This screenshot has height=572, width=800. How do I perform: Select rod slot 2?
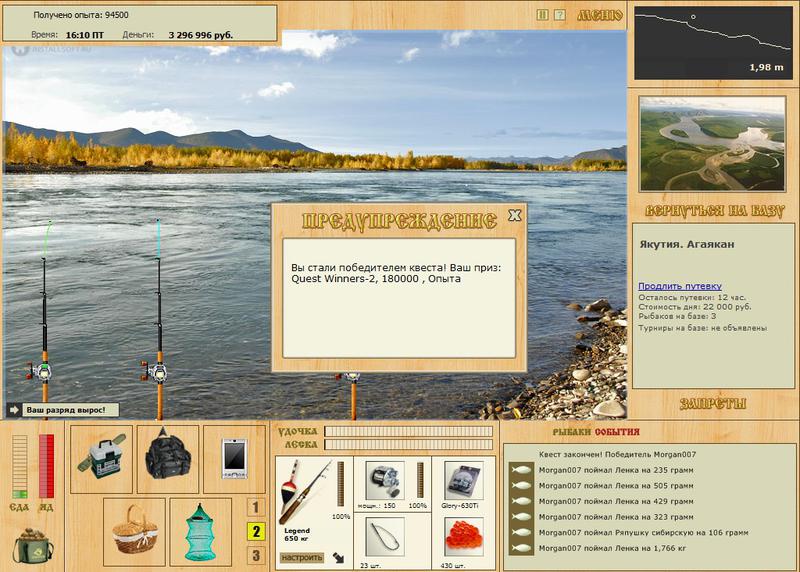coord(256,532)
